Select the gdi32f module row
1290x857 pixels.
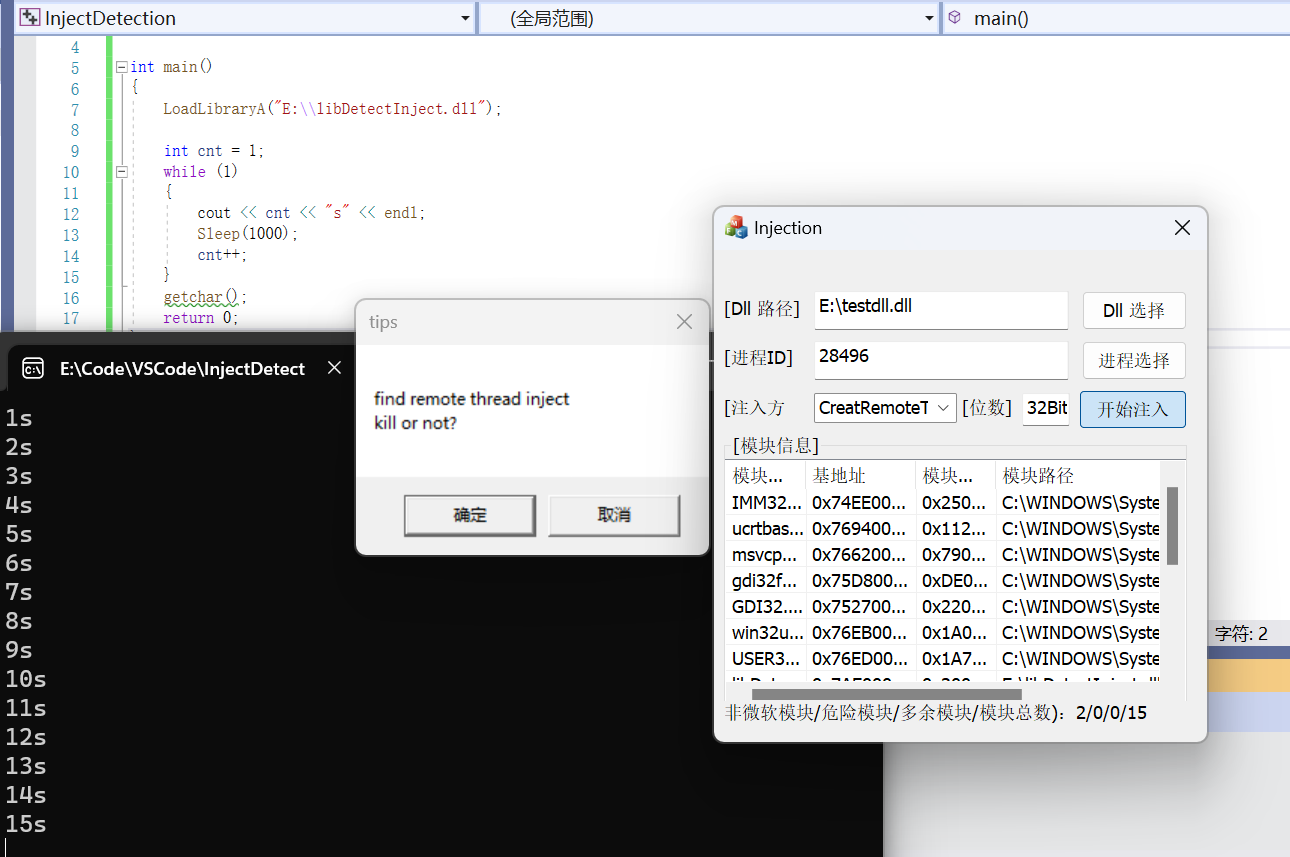[x=943, y=580]
